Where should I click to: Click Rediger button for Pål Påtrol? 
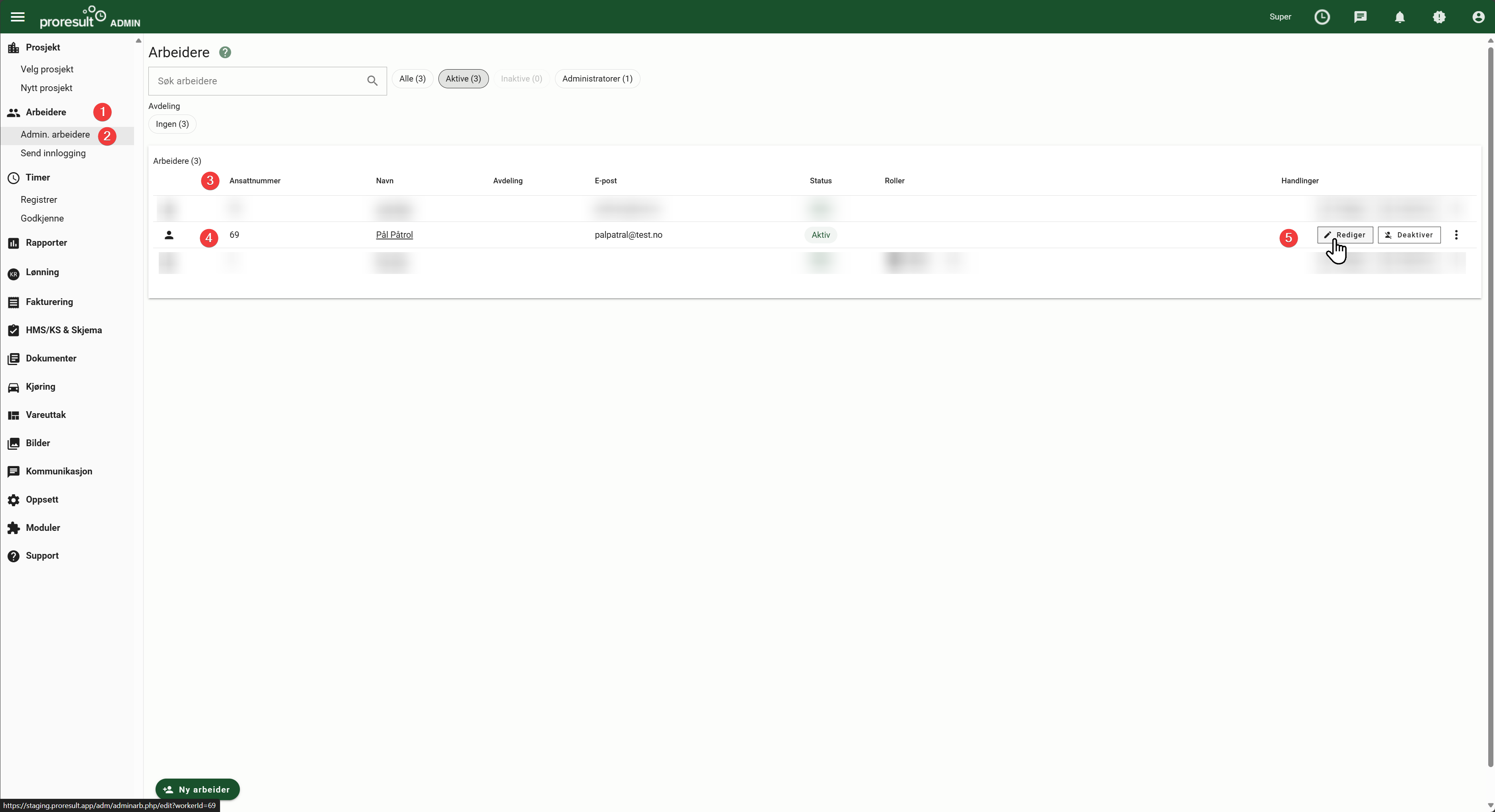1345,235
